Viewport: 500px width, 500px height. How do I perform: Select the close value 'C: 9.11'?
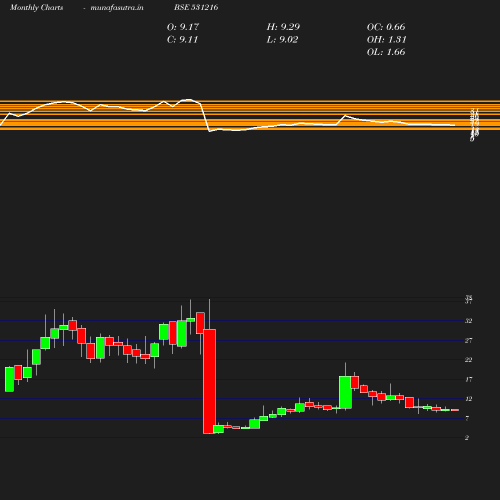click(182, 39)
